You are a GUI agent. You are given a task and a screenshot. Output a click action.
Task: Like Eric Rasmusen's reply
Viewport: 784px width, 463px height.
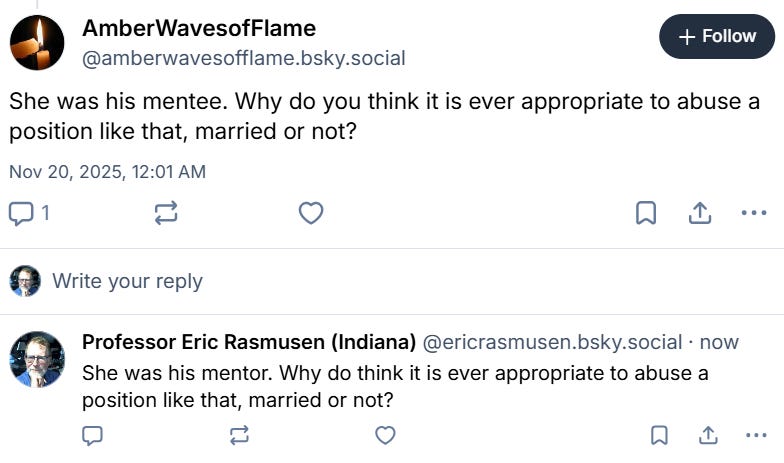coord(385,435)
